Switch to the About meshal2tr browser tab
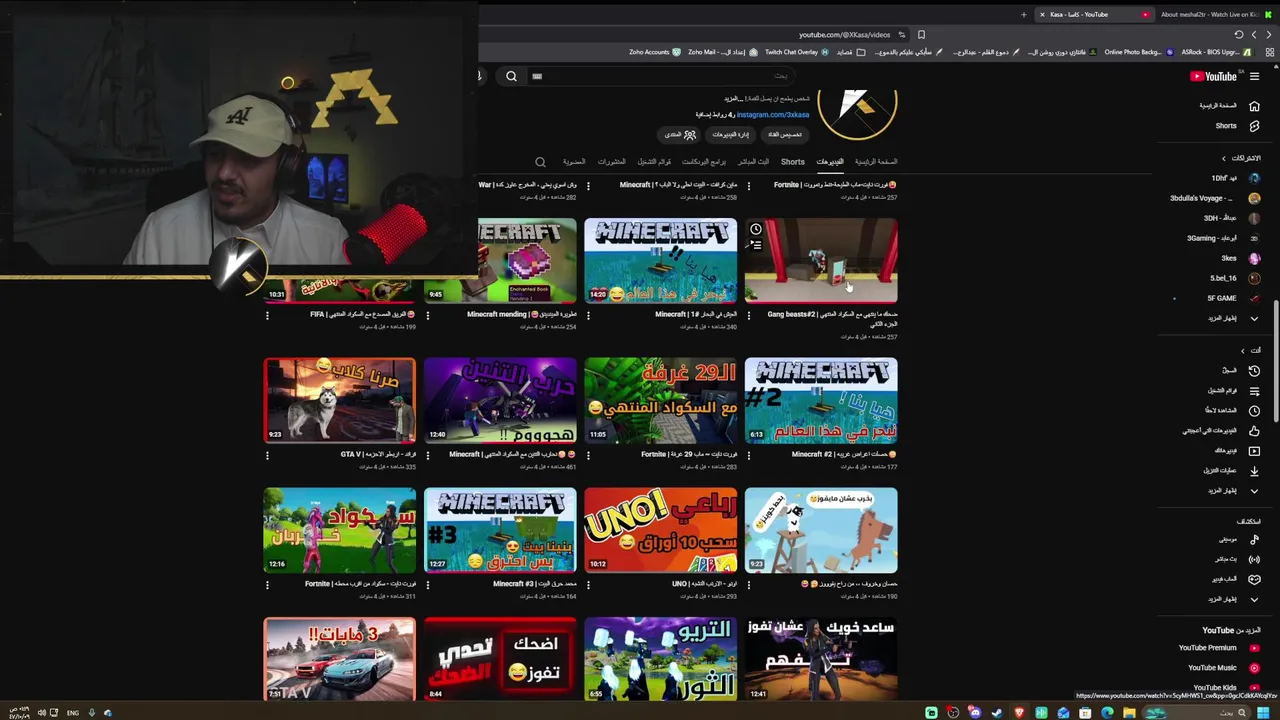Viewport: 1280px width, 720px height. [1215, 15]
